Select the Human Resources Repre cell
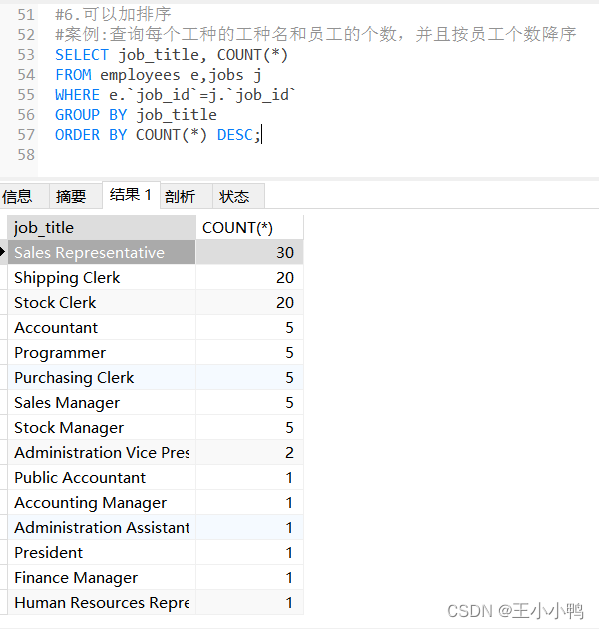The height and width of the screenshot is (629, 599). [102, 603]
